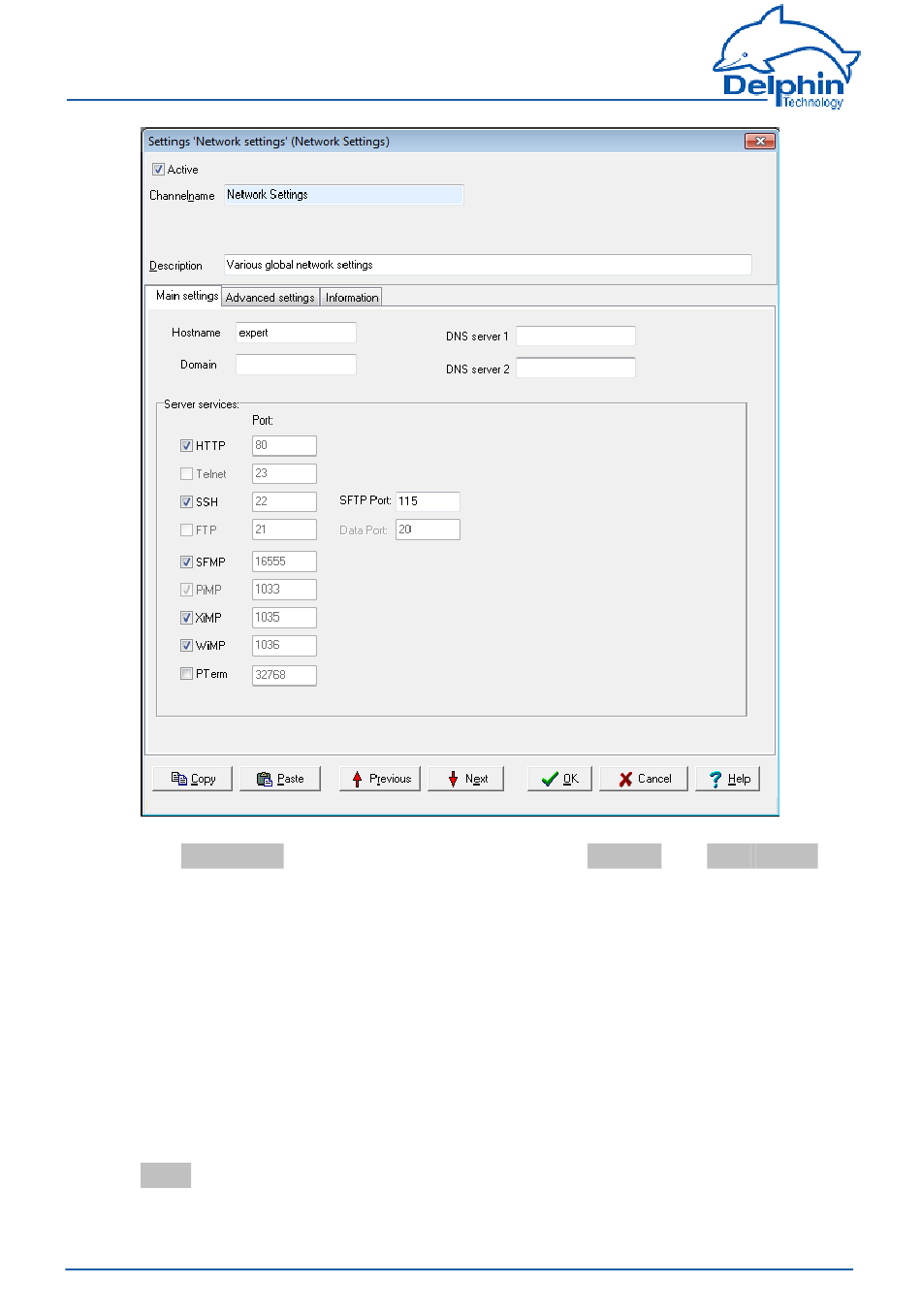Image resolution: width=921 pixels, height=1316 pixels.
Task: Uncheck the HTTP service checkbox
Action: tap(186, 446)
